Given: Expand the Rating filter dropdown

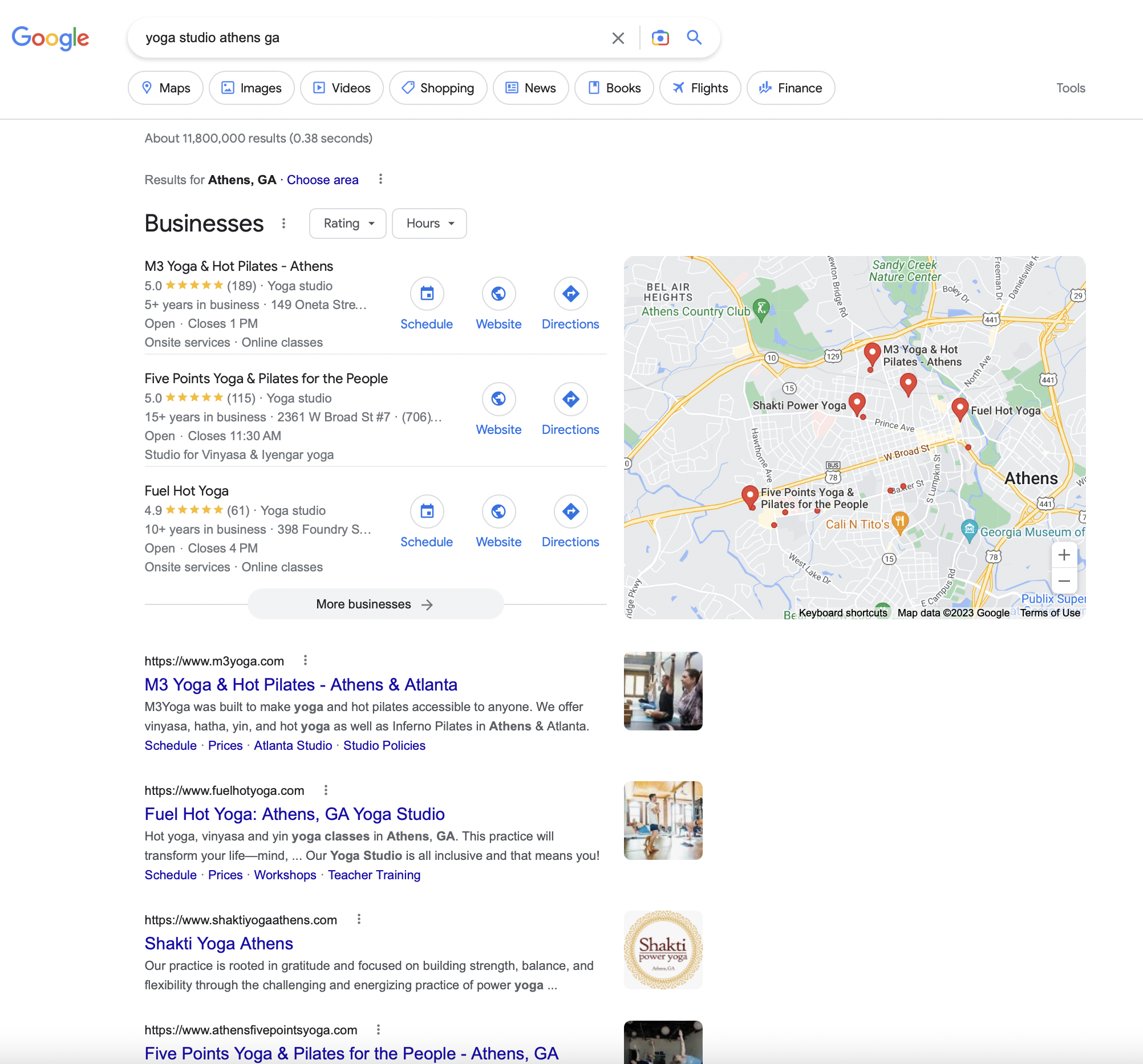Looking at the screenshot, I should click(x=347, y=223).
